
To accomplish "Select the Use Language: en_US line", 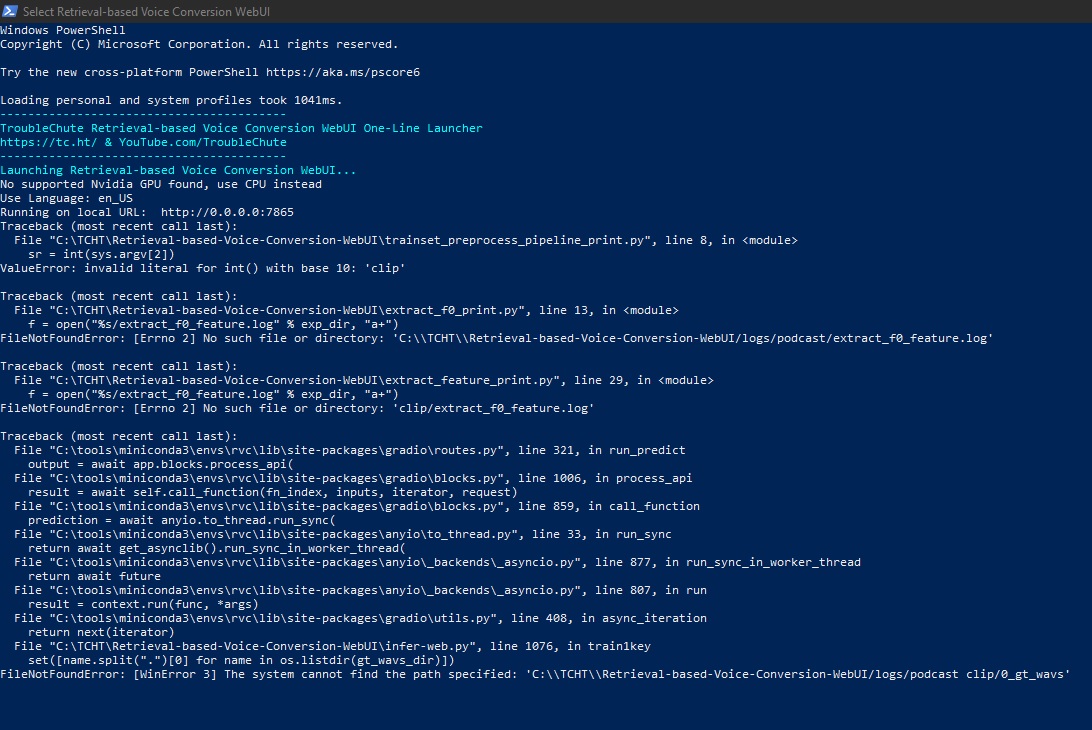I will click(66, 198).
